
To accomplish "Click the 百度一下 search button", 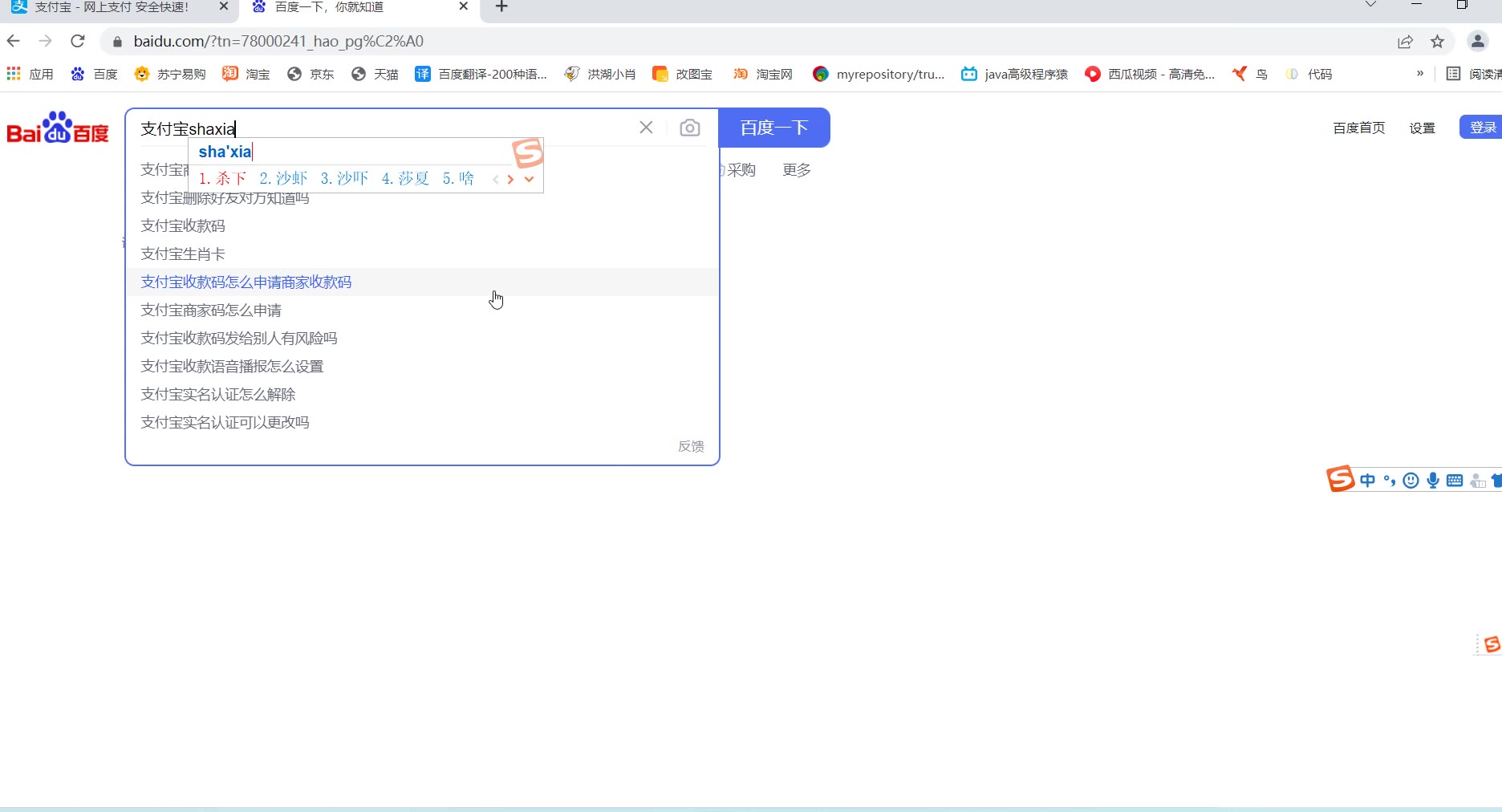I will point(773,128).
